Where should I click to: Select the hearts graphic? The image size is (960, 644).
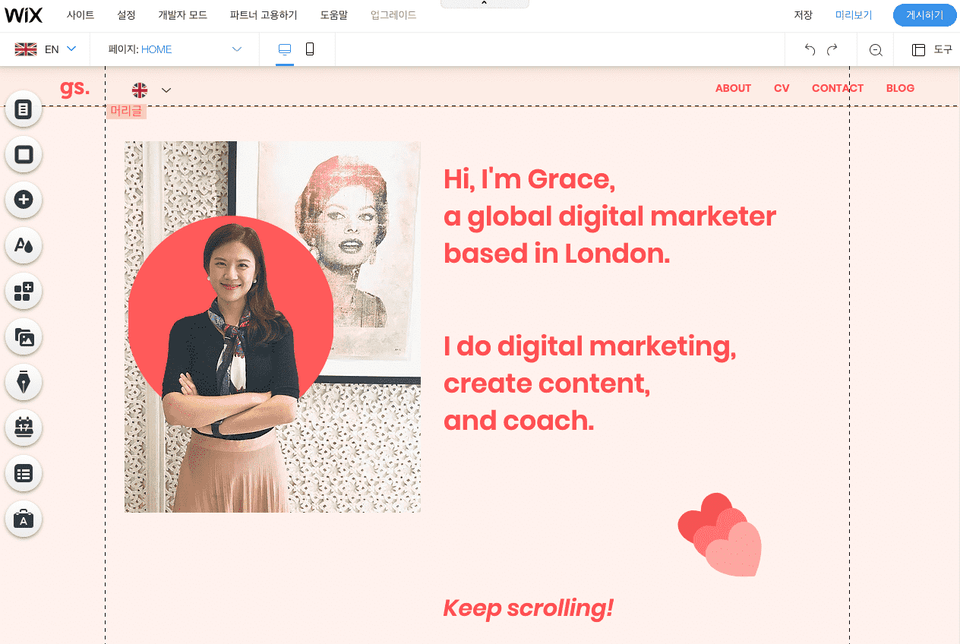(720, 534)
